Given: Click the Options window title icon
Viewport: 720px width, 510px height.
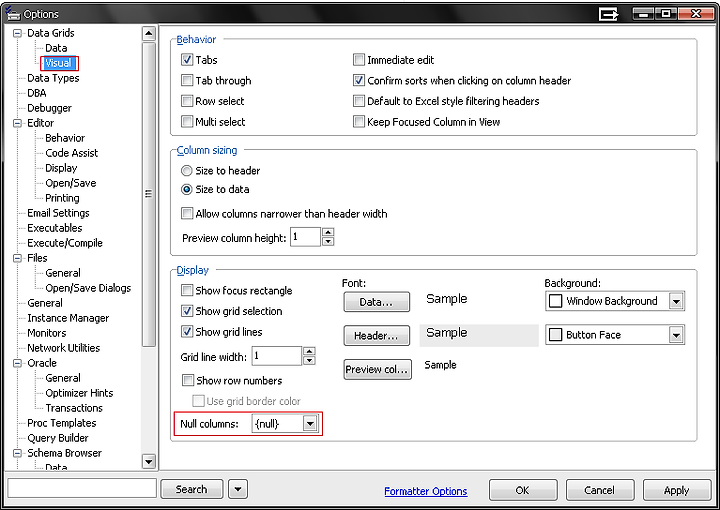Looking at the screenshot, I should click(13, 13).
